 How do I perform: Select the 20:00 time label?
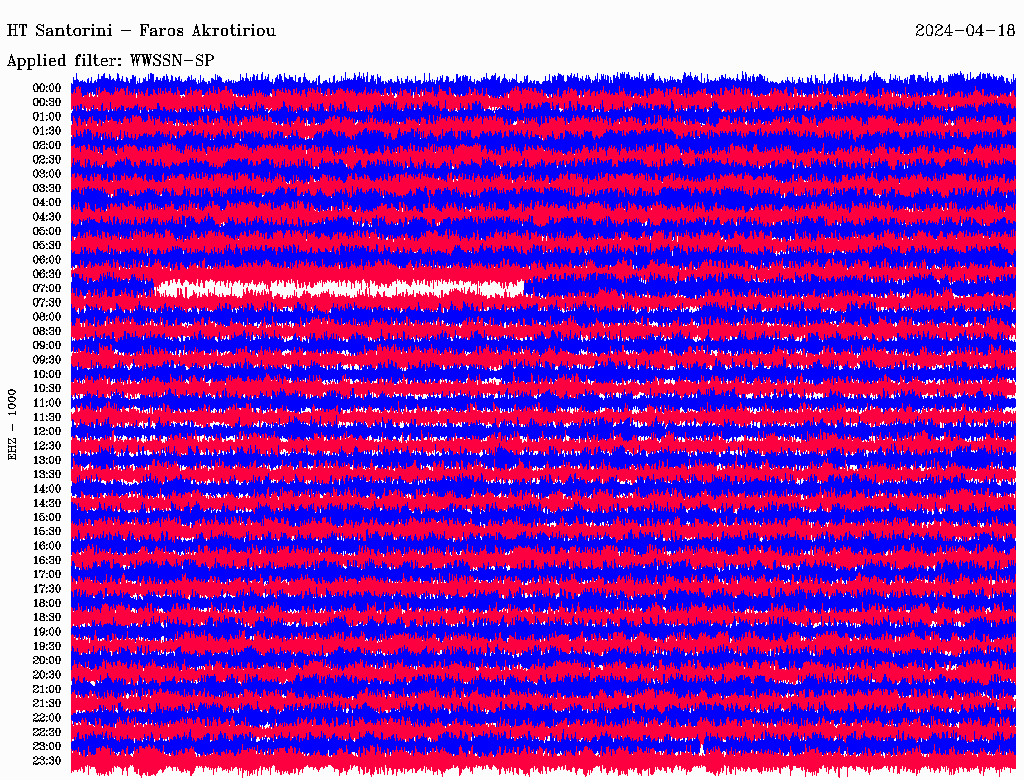[47, 660]
